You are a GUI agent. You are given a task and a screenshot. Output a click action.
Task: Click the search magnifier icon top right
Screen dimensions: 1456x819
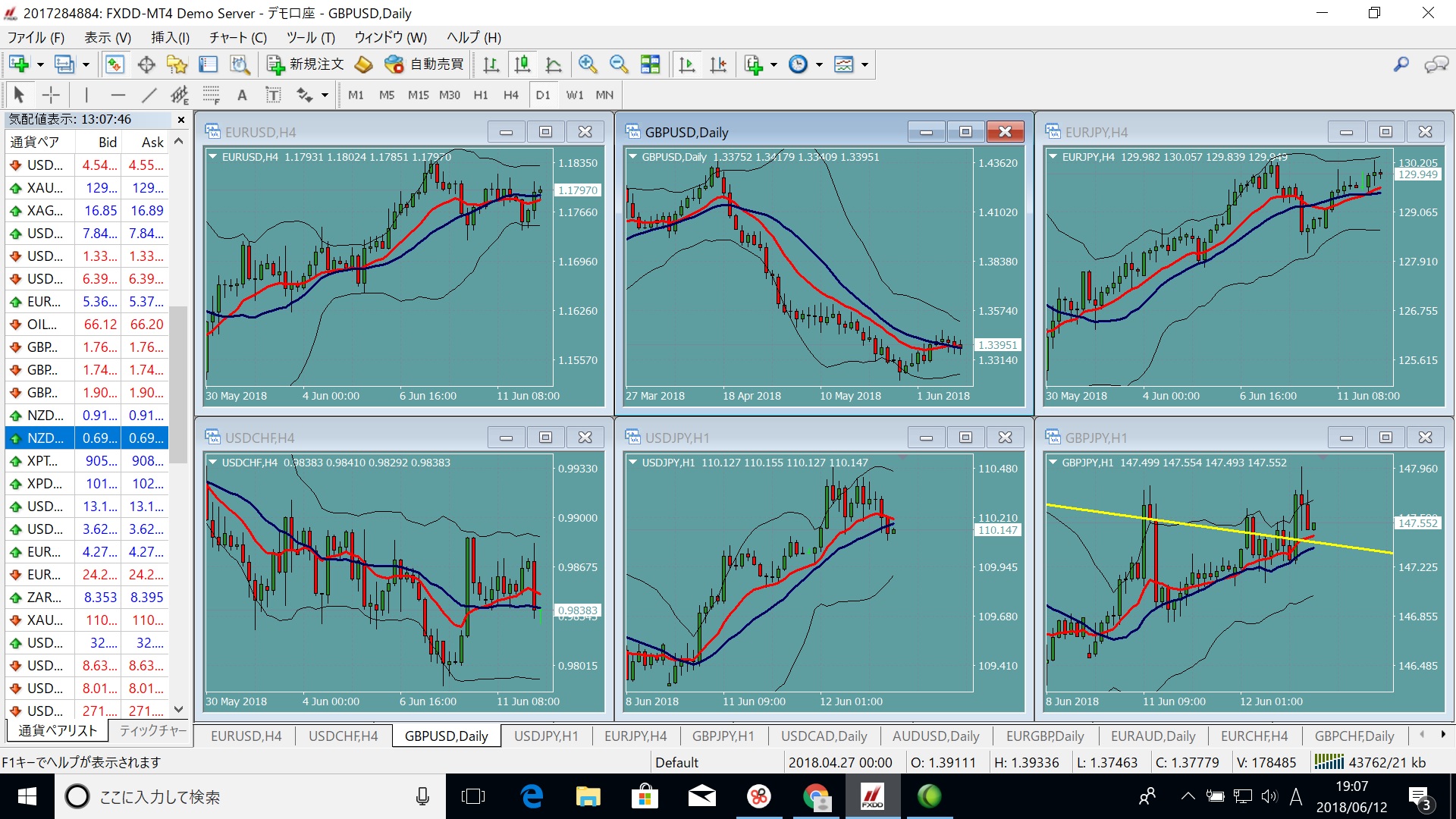tap(1401, 64)
